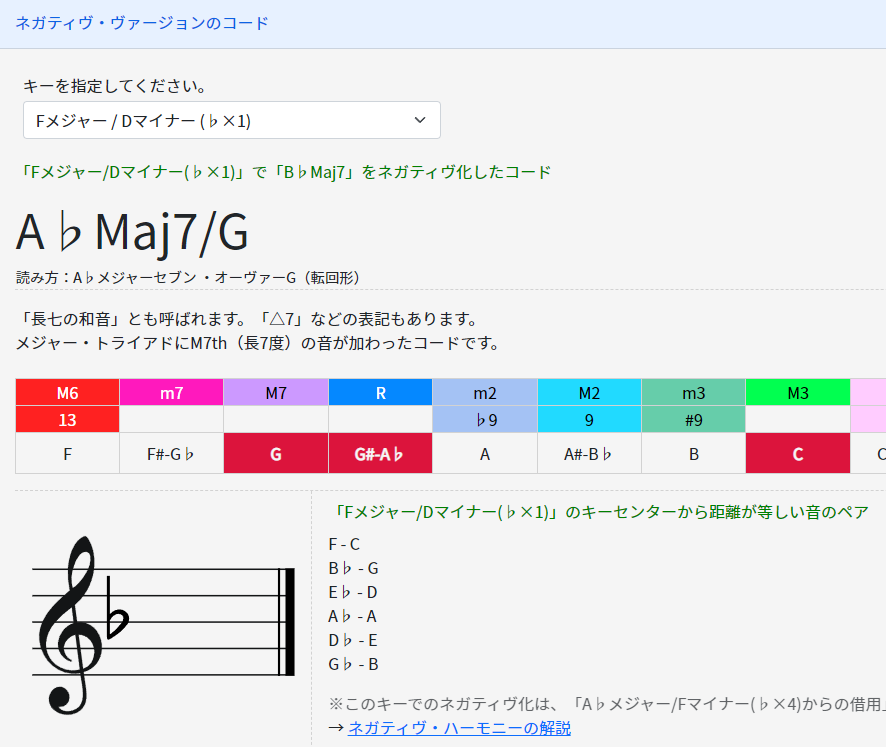This screenshot has width=886, height=747.
Task: Click the E♭ - D note pair
Action: 353,592
